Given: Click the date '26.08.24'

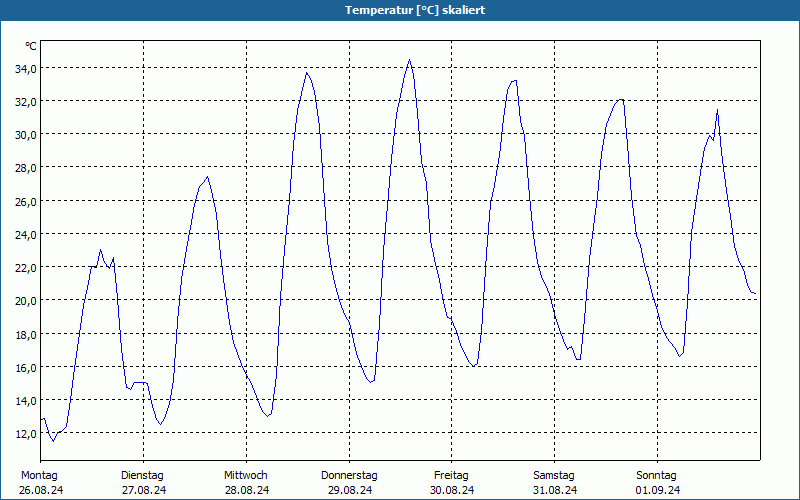Looking at the screenshot, I should [41, 490].
